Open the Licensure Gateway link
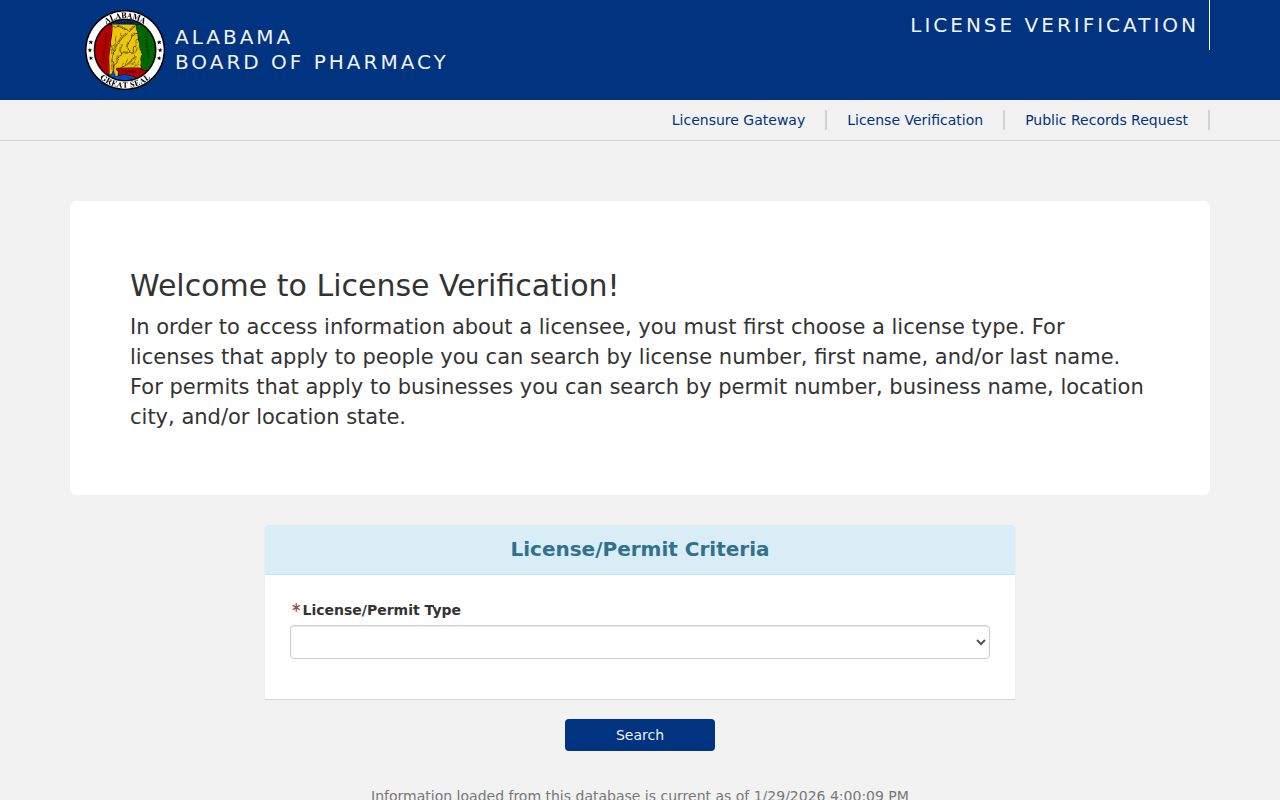This screenshot has height=800, width=1280. (738, 120)
